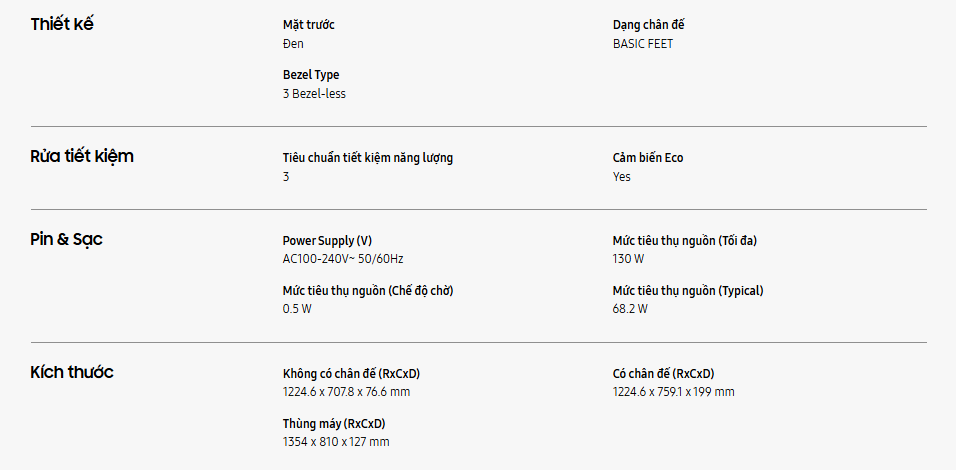Select the Power Supply (V) label
Screen dimensions: 956x470
click(x=327, y=241)
